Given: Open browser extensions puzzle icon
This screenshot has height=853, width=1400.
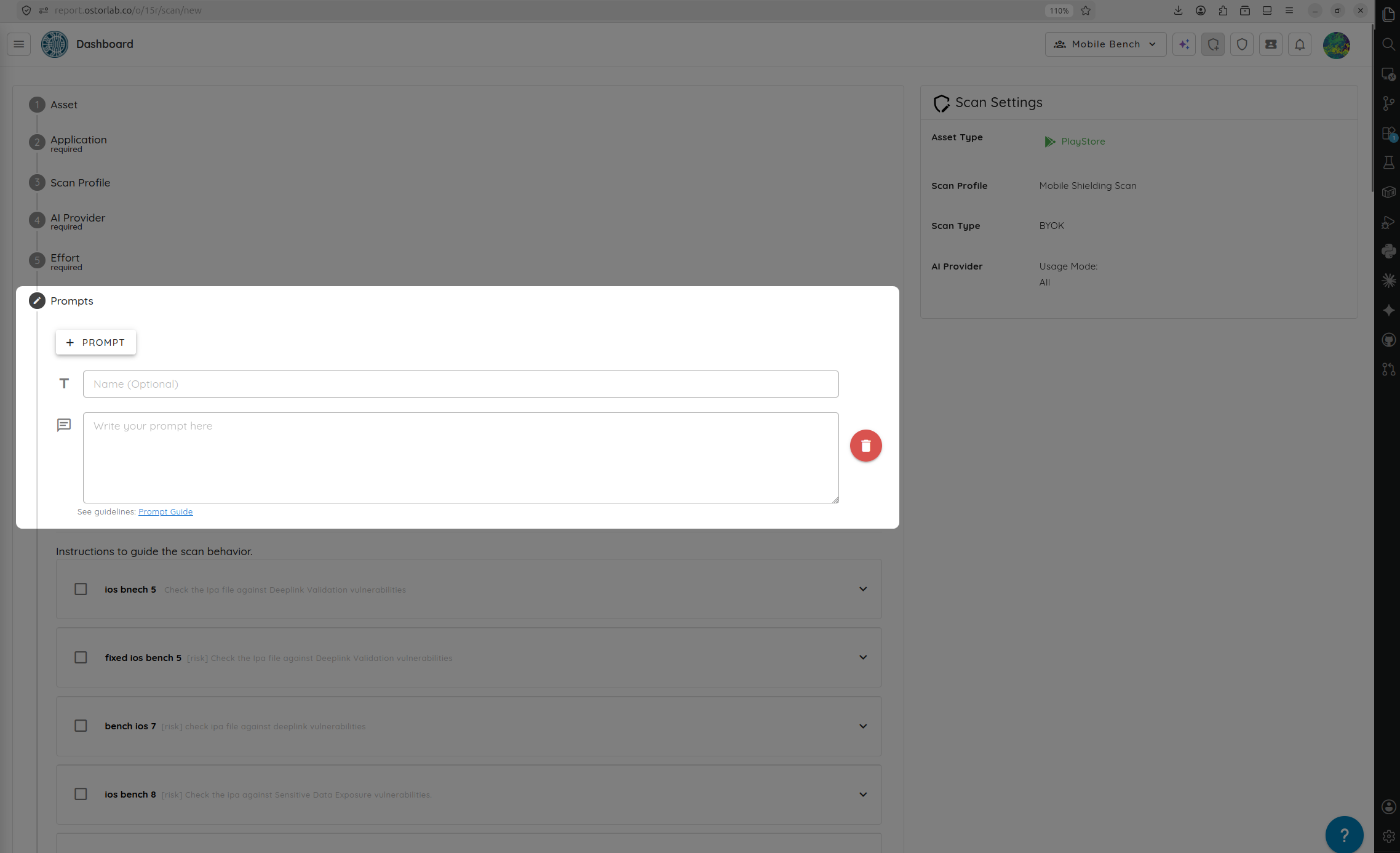Looking at the screenshot, I should coord(1223,10).
